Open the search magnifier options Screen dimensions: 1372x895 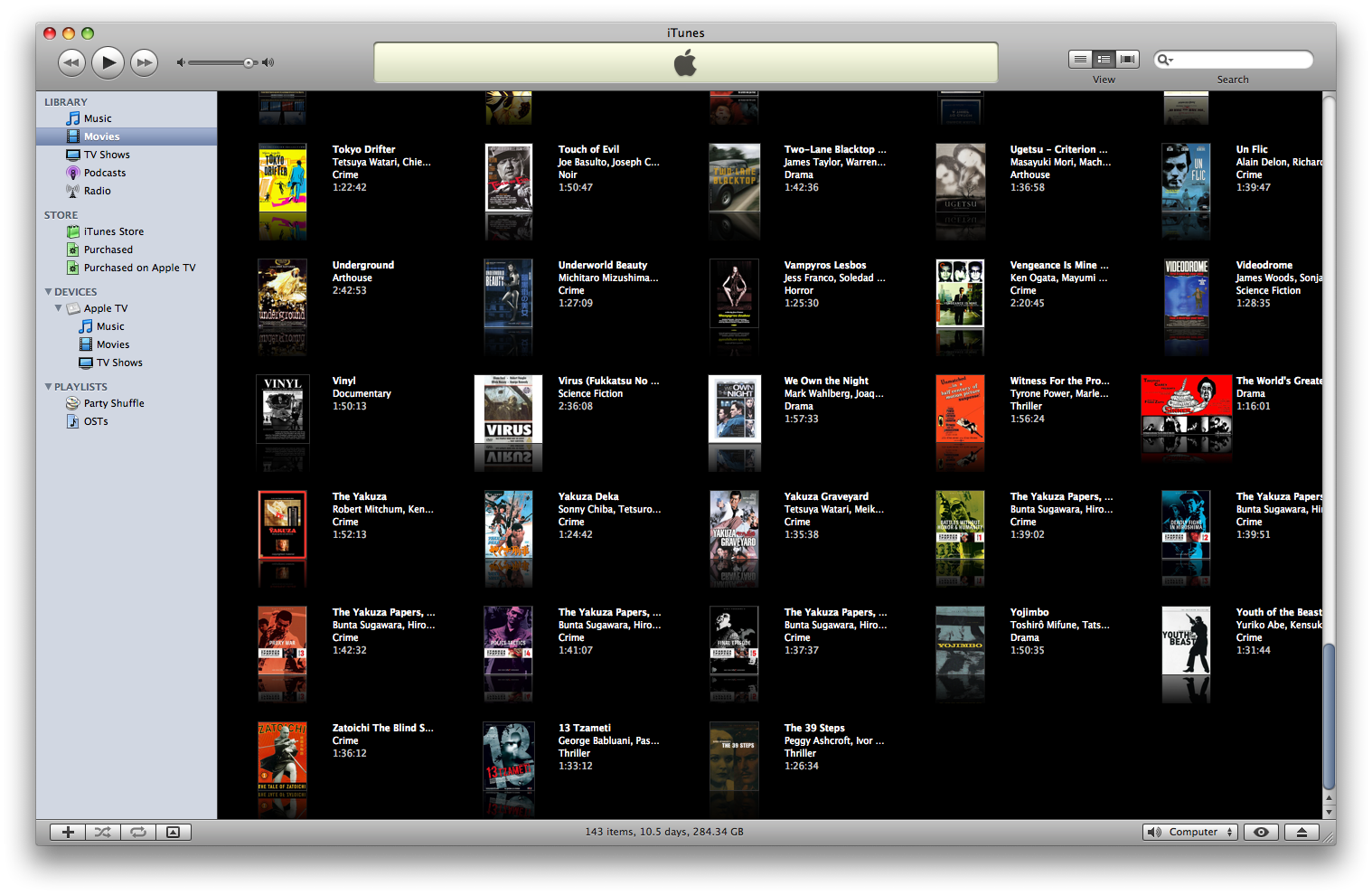[1165, 60]
